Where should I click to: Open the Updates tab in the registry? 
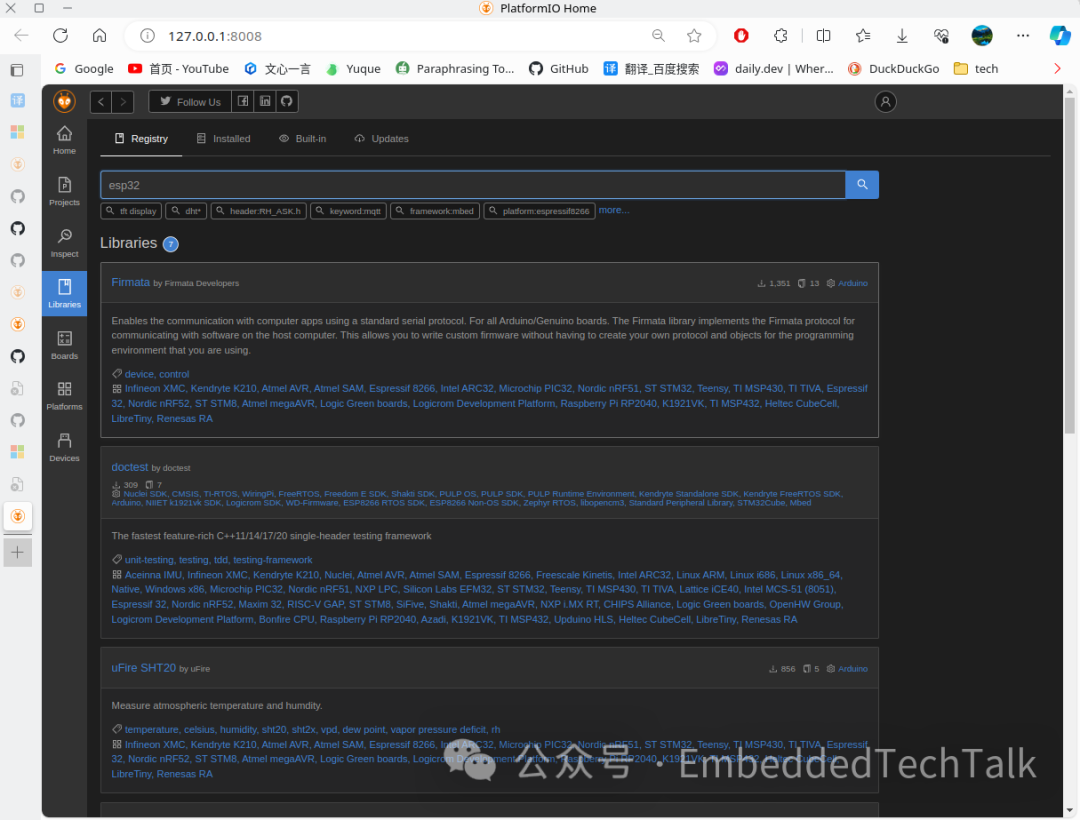pos(381,138)
